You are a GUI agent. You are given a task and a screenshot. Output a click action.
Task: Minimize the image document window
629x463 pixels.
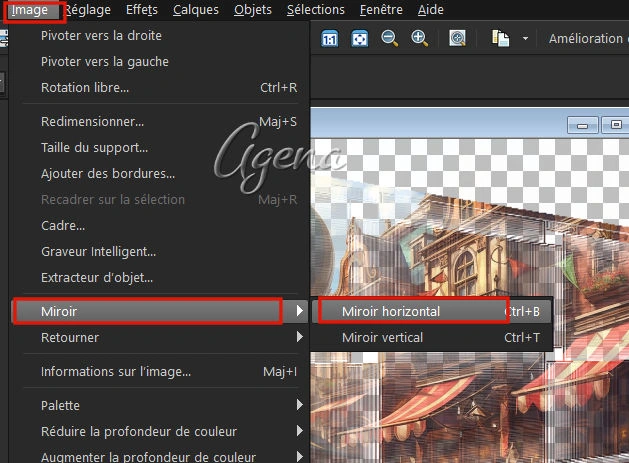point(582,125)
